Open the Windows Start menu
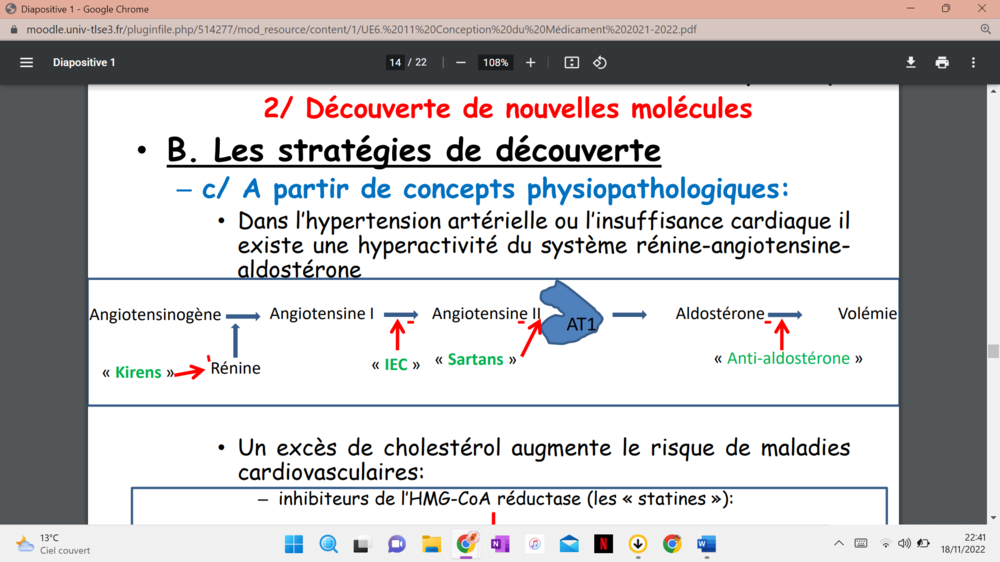 coord(294,544)
